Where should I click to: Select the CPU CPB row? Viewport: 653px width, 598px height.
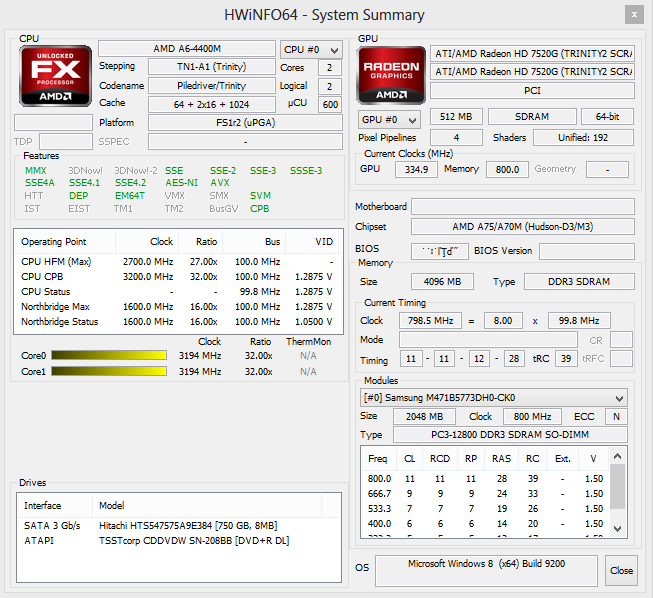coord(178,277)
